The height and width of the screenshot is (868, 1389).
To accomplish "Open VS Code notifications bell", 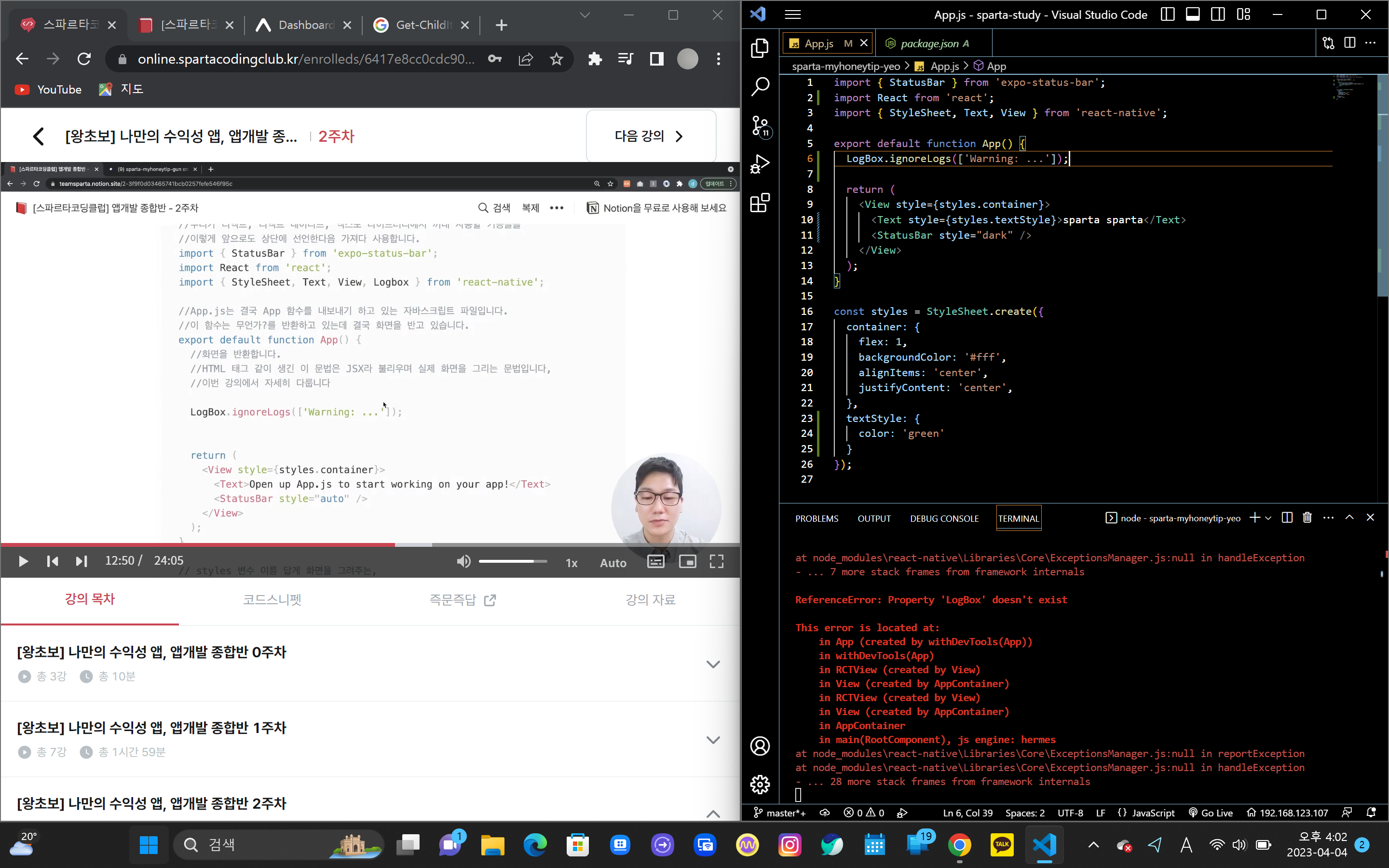I will 1371,813.
